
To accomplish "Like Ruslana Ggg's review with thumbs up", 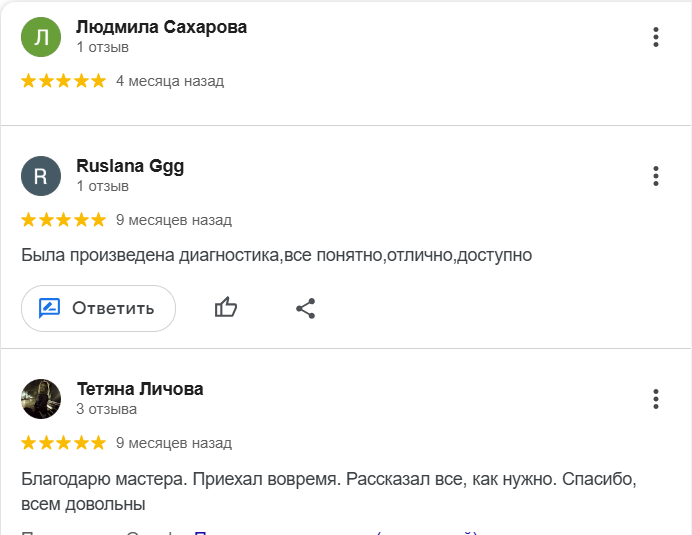I will click(226, 308).
